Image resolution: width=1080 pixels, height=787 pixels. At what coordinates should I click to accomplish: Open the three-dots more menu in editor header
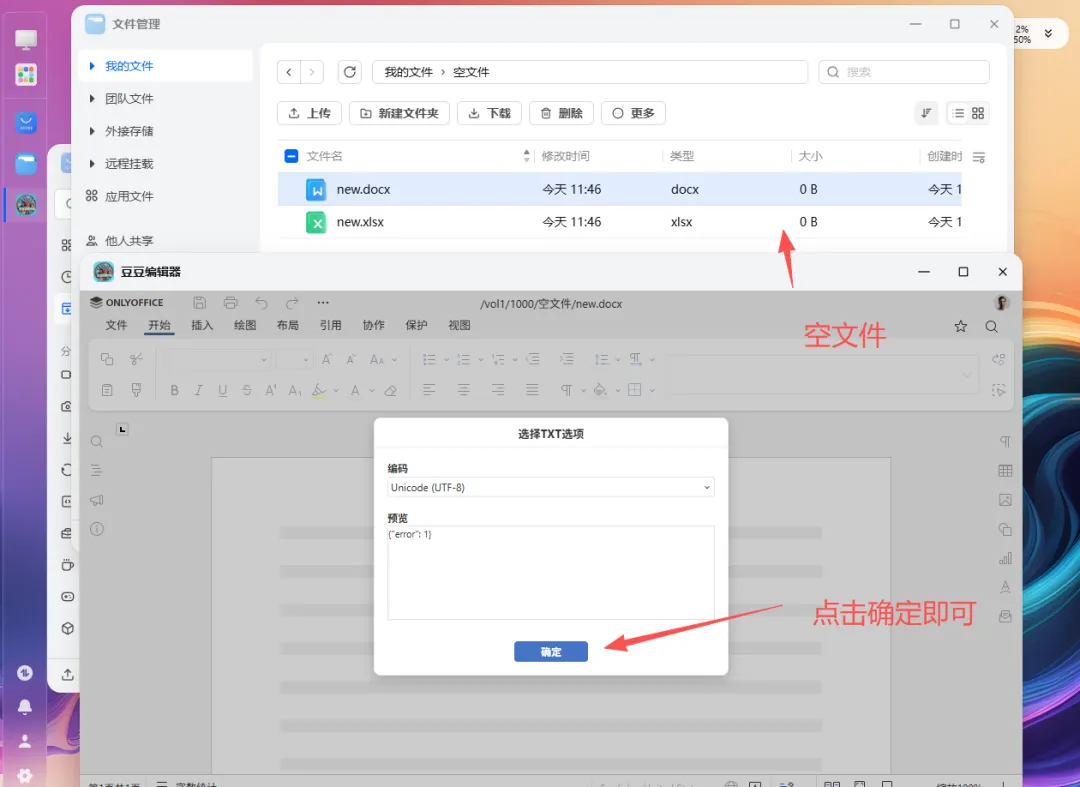(x=323, y=303)
